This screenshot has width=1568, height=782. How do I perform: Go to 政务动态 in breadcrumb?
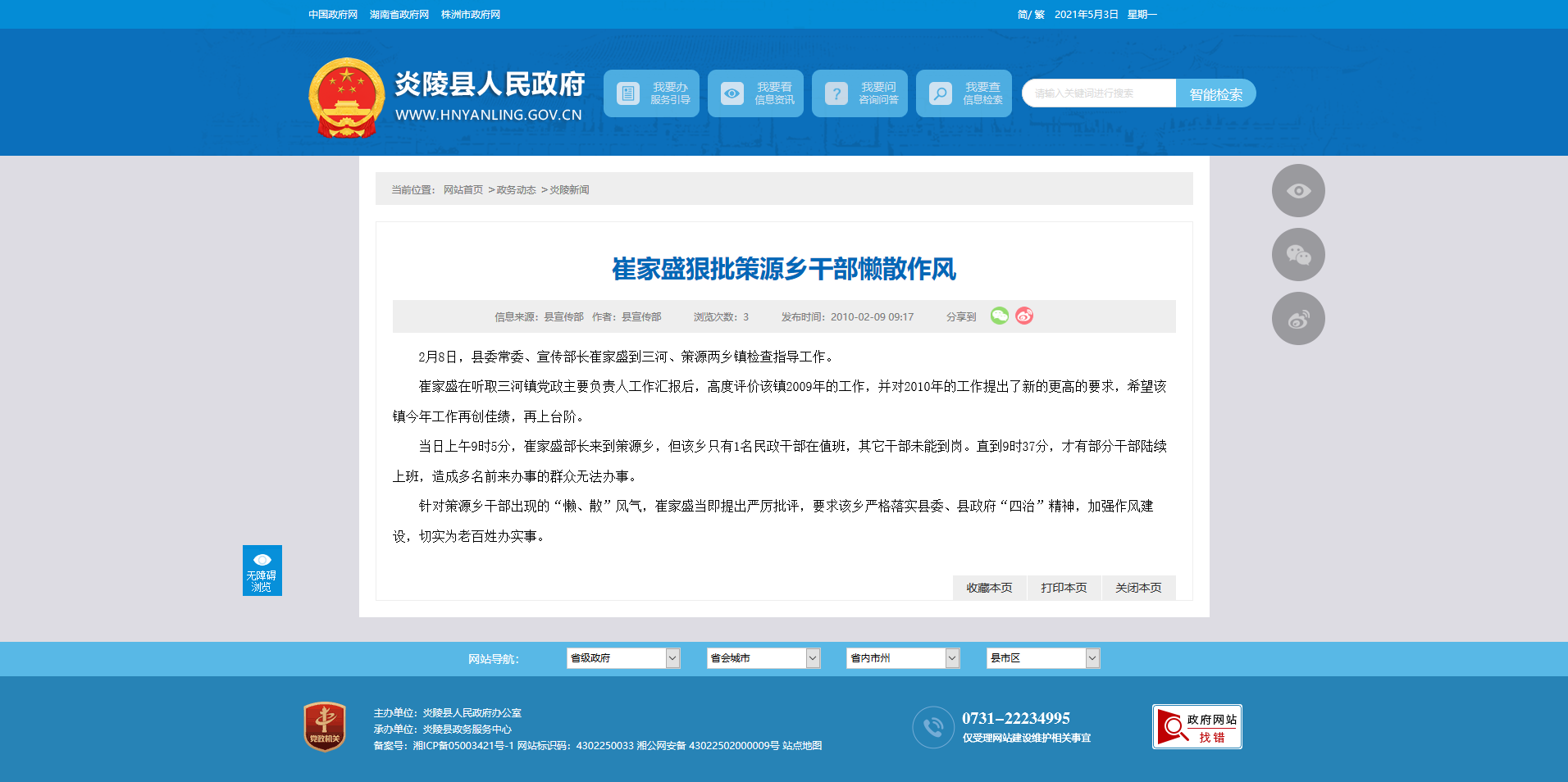click(516, 190)
